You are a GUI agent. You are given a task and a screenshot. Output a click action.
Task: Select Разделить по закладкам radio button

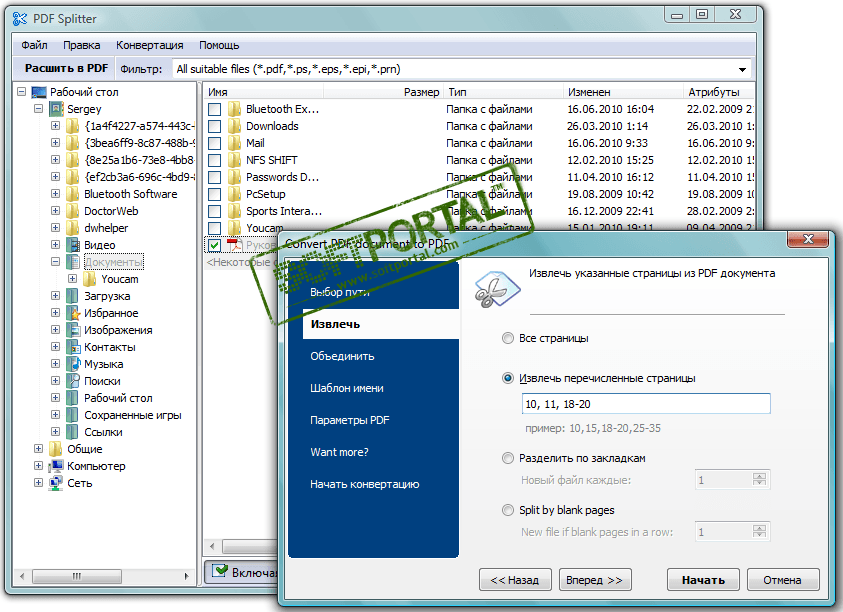coord(508,458)
